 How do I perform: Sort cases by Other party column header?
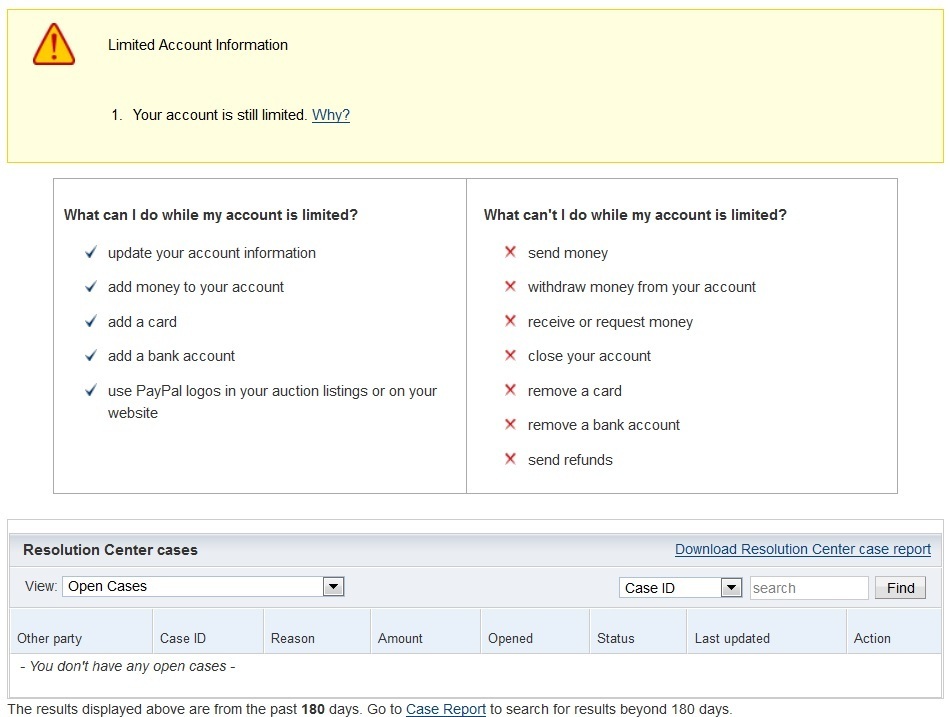click(50, 638)
